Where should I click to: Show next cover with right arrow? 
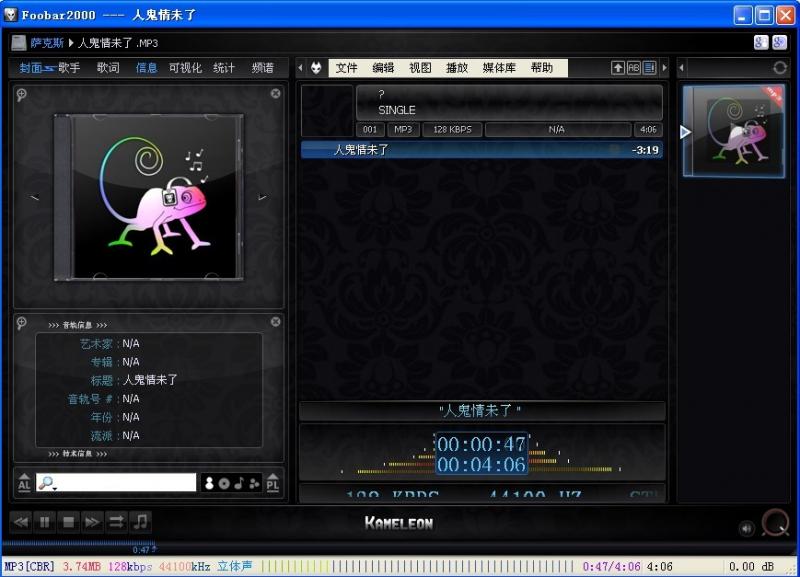tap(262, 197)
